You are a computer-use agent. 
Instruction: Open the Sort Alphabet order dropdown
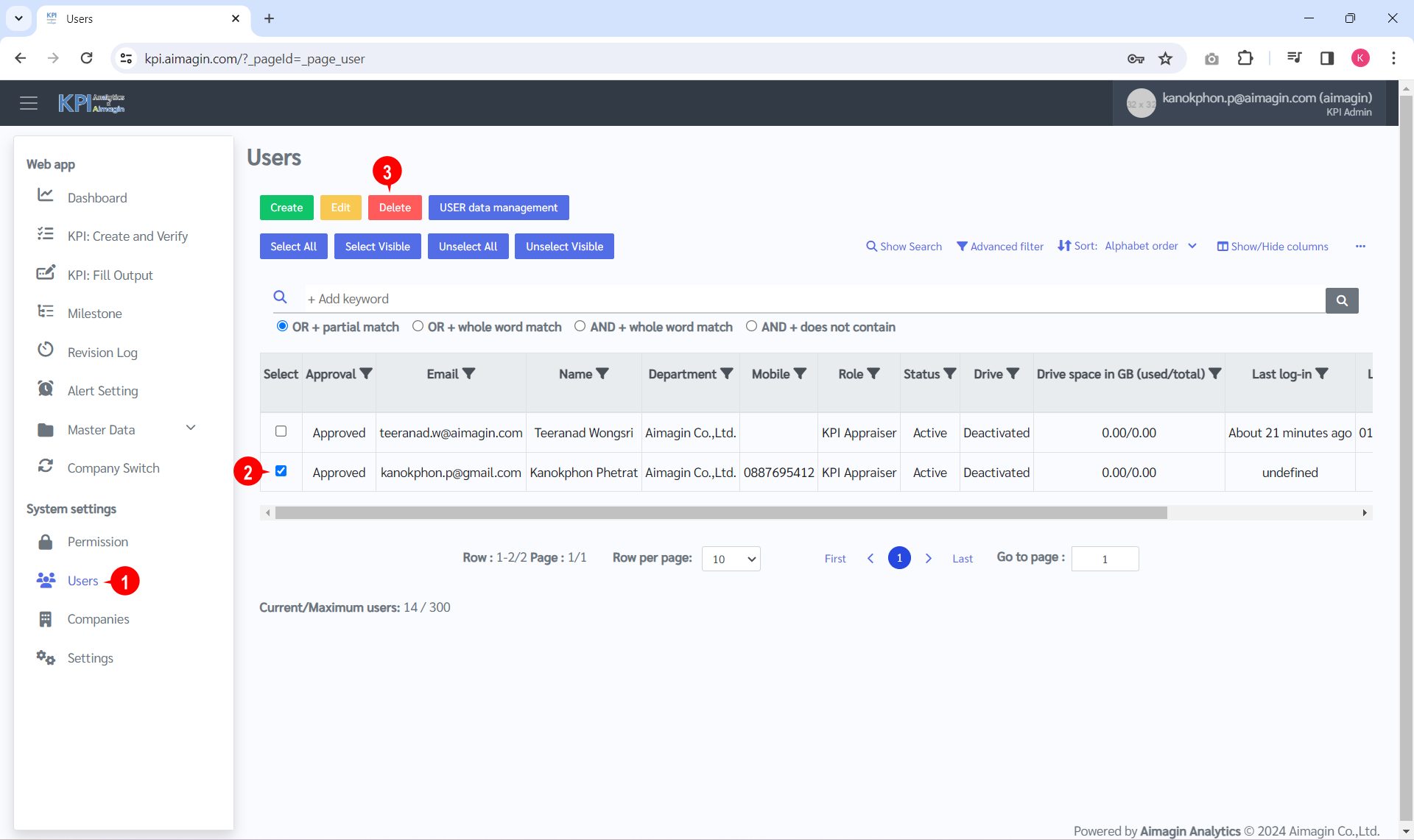[x=1150, y=246]
